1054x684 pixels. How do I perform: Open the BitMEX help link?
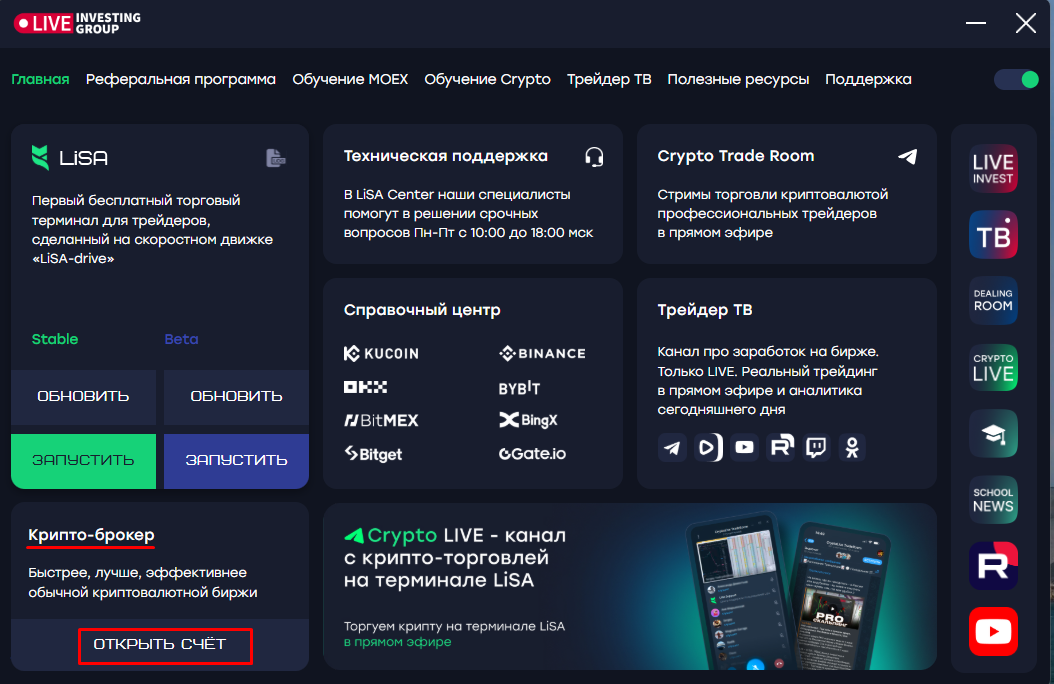(381, 421)
